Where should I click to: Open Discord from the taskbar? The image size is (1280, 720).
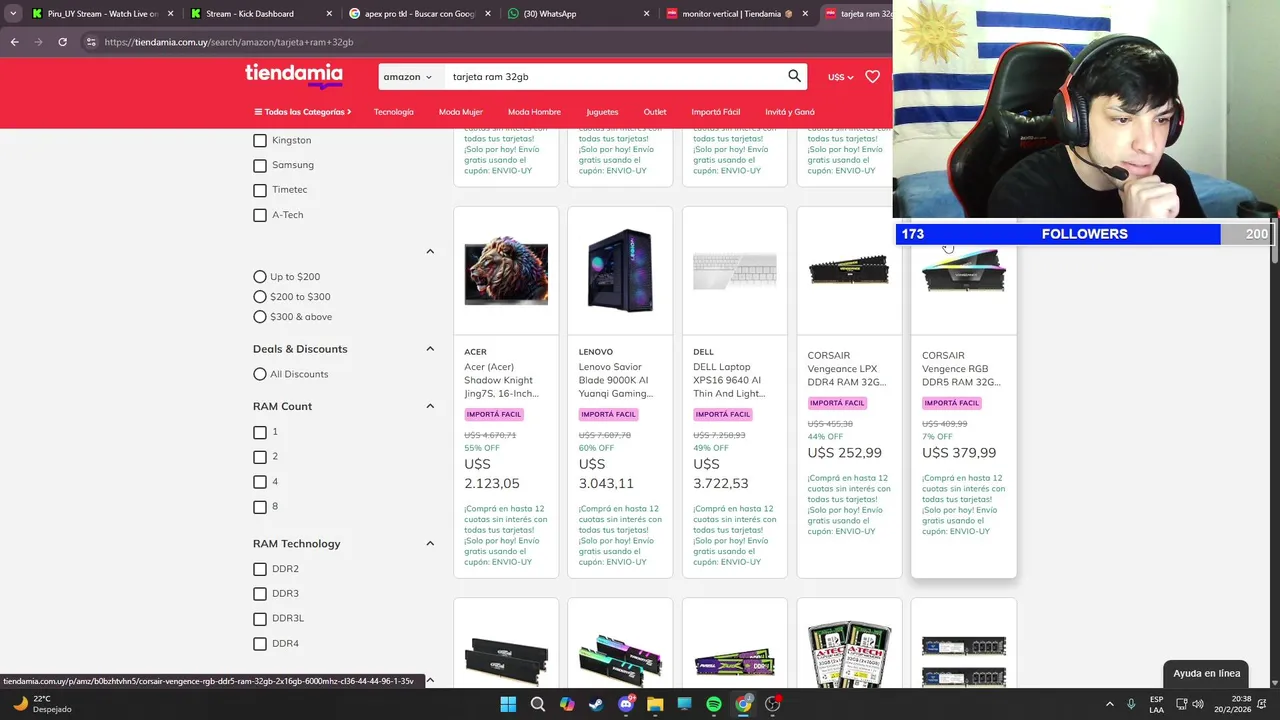[x=626, y=704]
